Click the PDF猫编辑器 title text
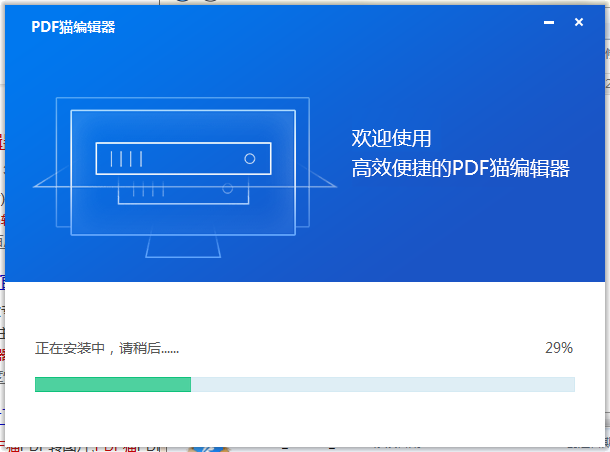610x452 pixels. click(x=73, y=27)
